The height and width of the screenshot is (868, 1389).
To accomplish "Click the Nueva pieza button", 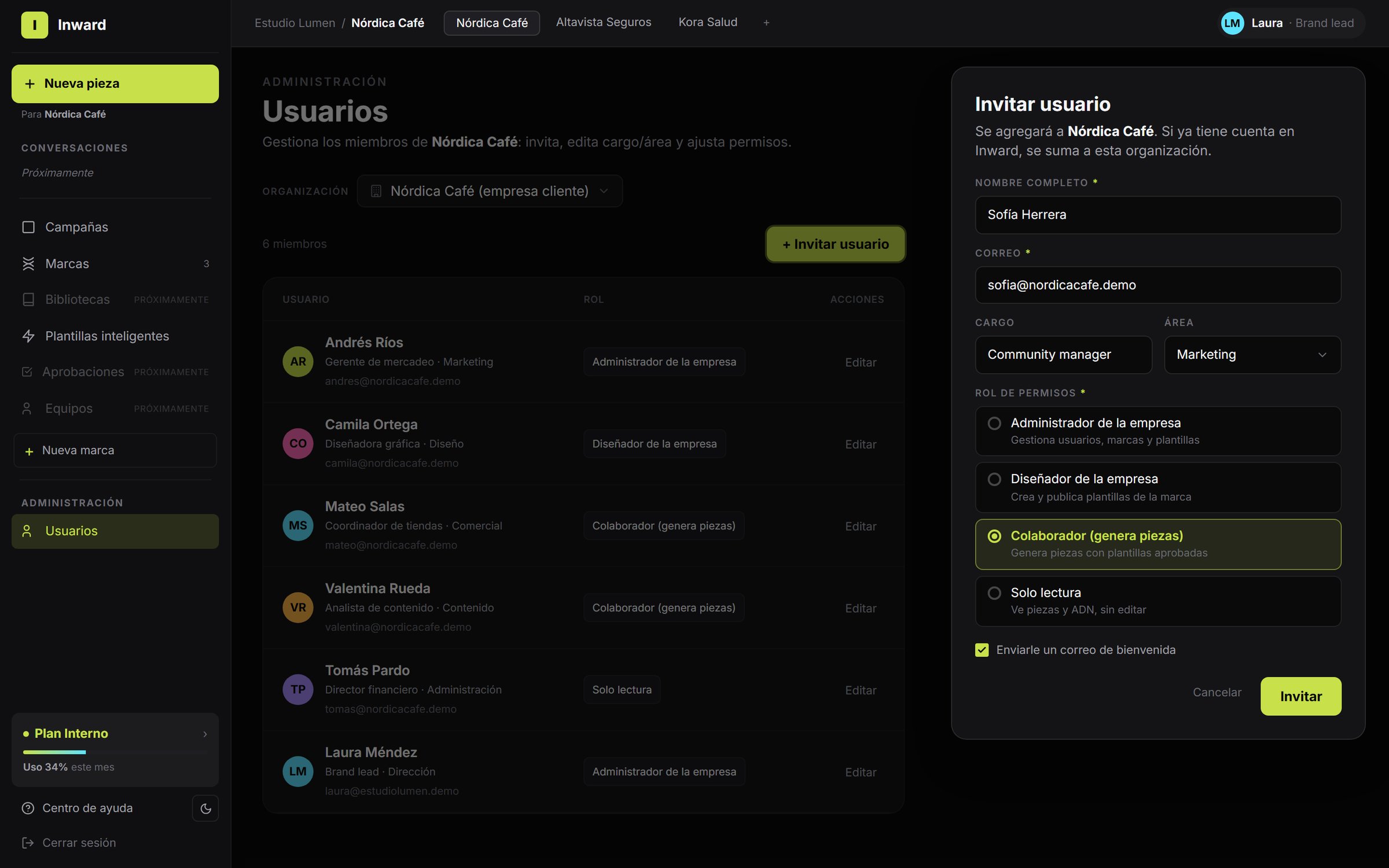I will click(x=115, y=84).
